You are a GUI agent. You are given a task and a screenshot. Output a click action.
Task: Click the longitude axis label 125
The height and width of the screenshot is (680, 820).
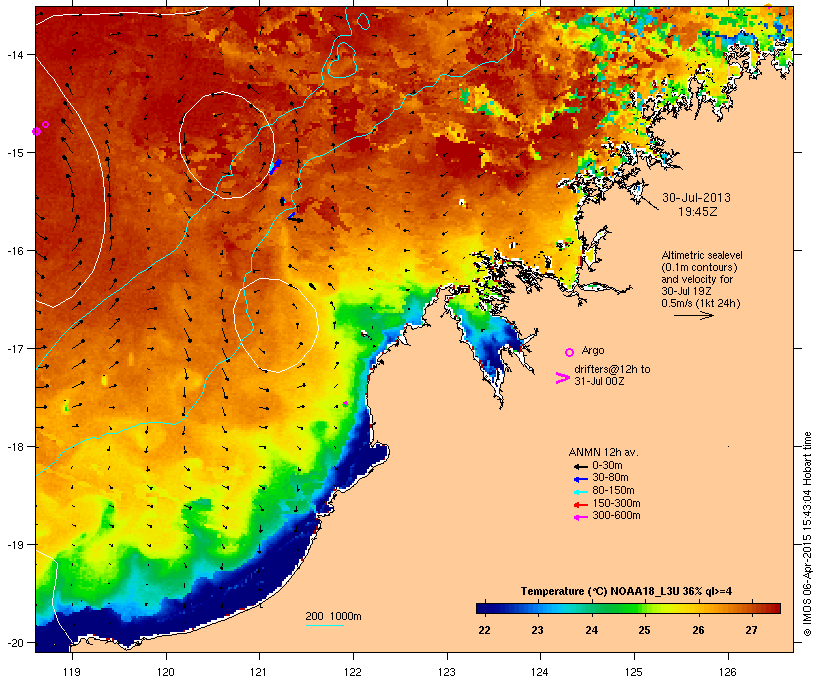click(x=634, y=672)
